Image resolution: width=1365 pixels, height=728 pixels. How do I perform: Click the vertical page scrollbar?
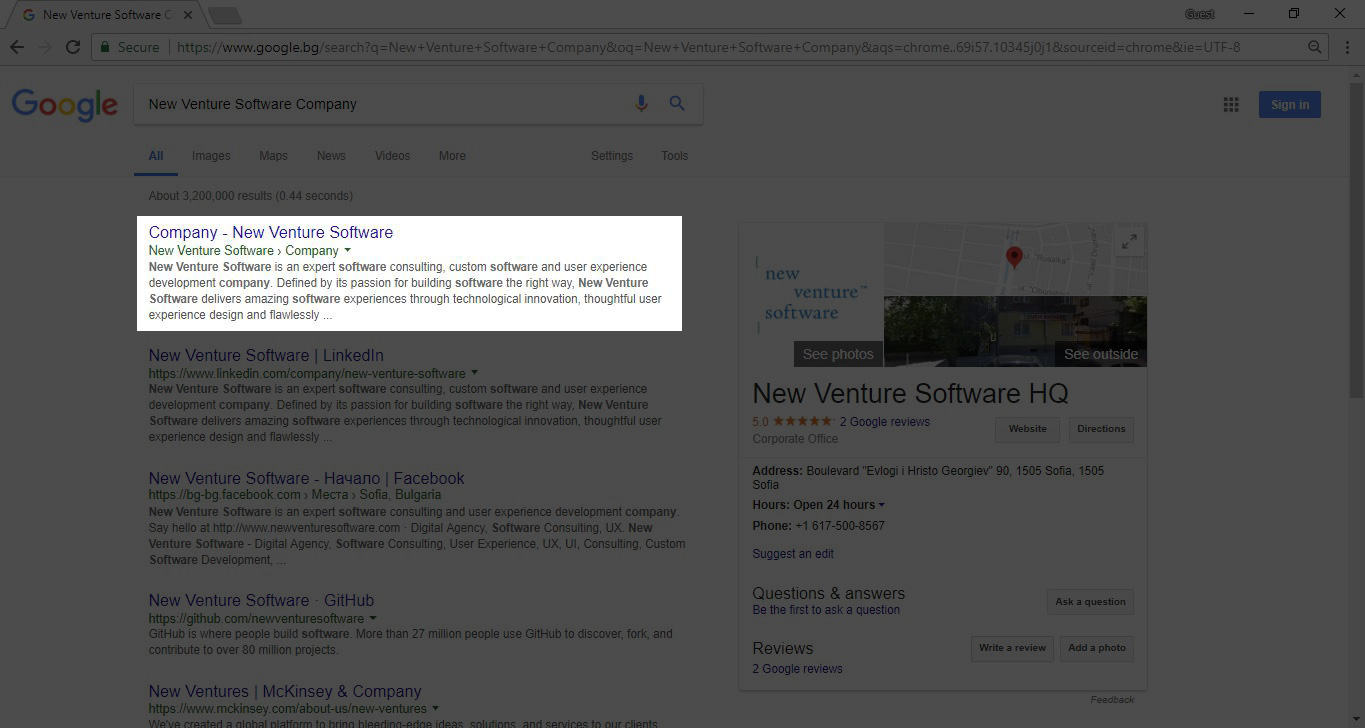point(1357,240)
